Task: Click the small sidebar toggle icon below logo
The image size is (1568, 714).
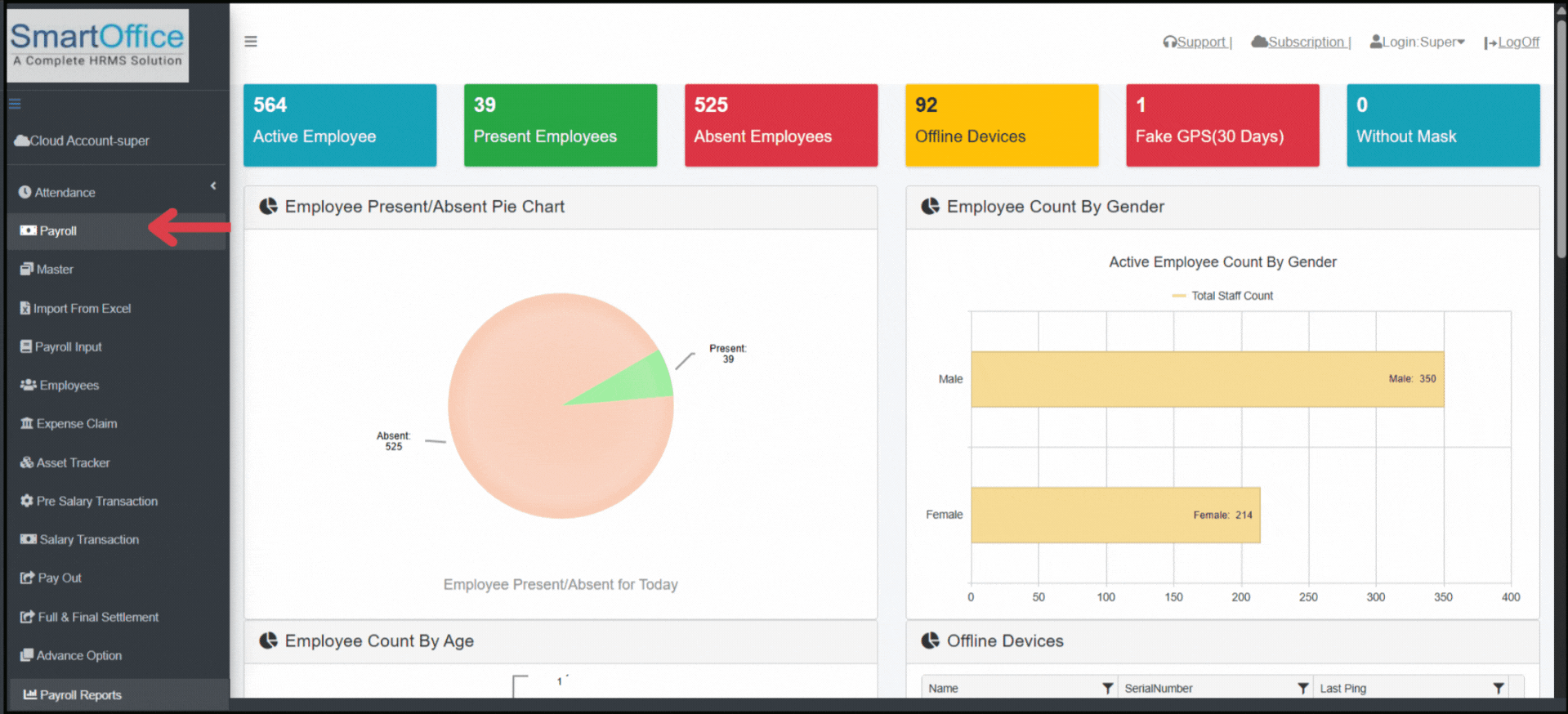Action: (x=15, y=104)
